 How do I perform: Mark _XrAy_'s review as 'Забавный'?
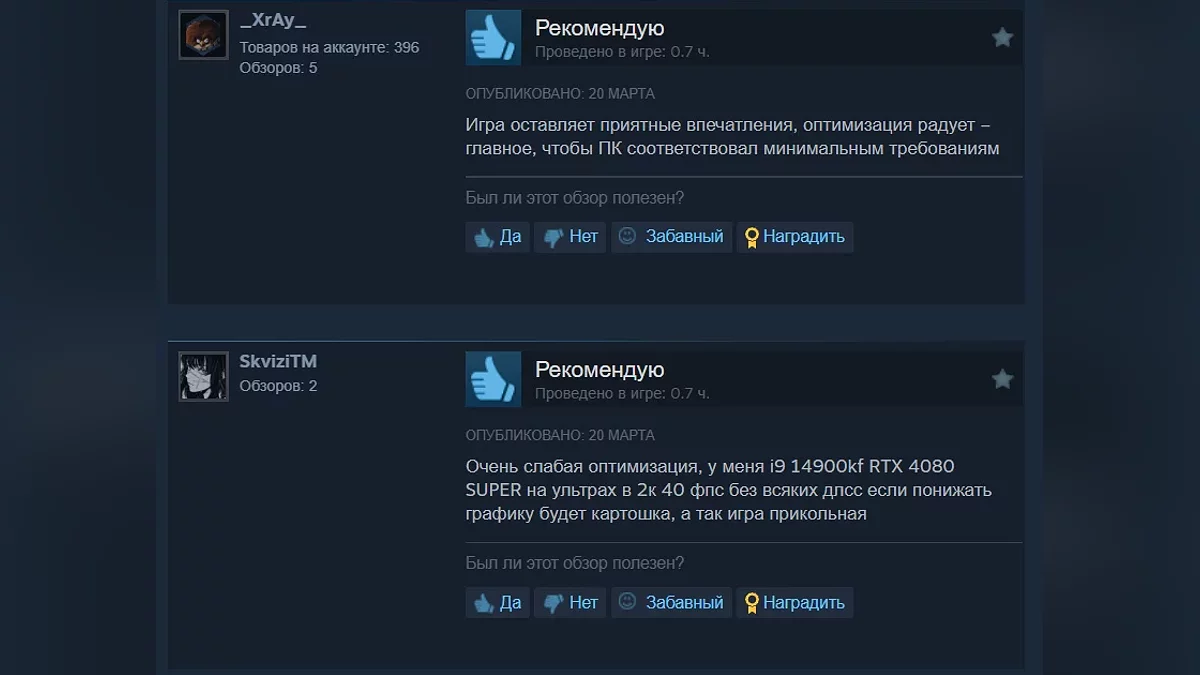(x=672, y=237)
